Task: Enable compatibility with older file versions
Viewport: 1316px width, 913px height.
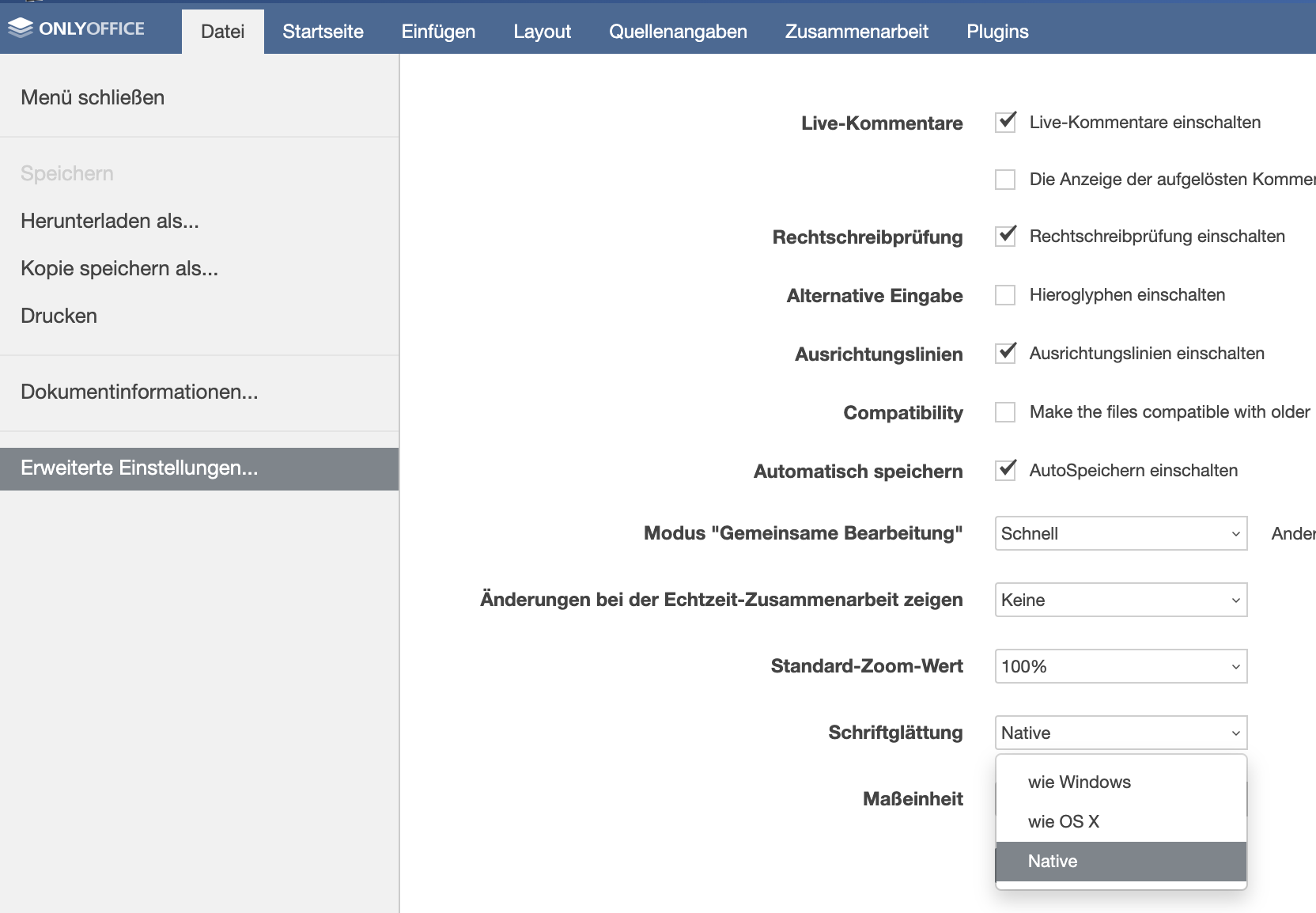Action: click(x=1004, y=412)
